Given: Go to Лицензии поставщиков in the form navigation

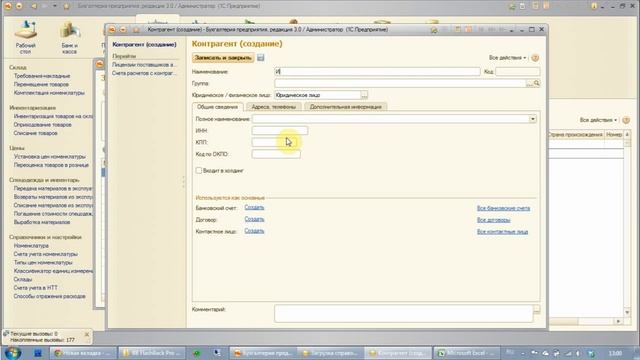Looking at the screenshot, I should (x=144, y=64).
